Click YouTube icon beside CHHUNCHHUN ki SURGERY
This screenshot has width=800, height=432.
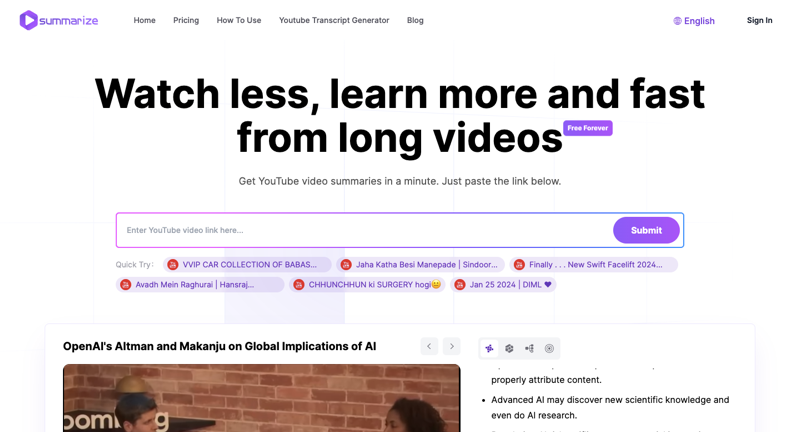(299, 285)
